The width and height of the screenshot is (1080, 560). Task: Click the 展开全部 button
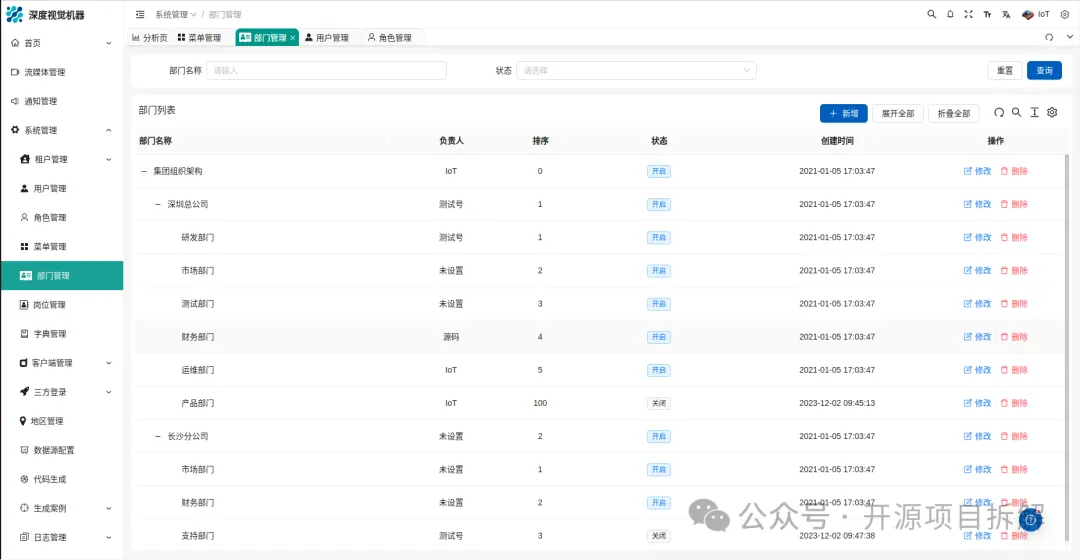pos(898,114)
